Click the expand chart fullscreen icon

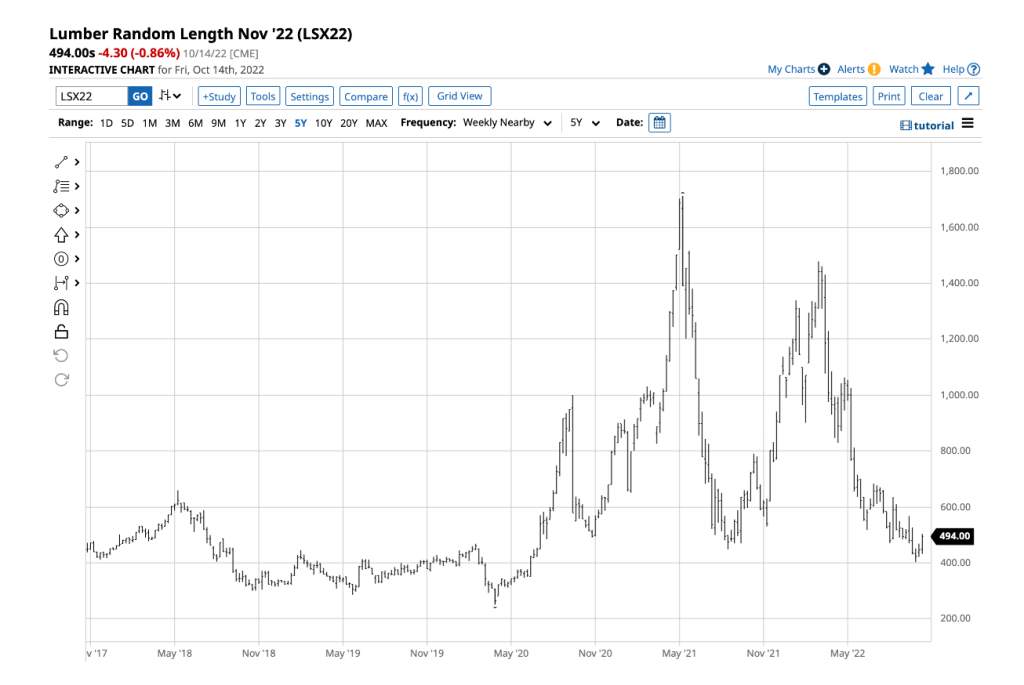[x=967, y=96]
